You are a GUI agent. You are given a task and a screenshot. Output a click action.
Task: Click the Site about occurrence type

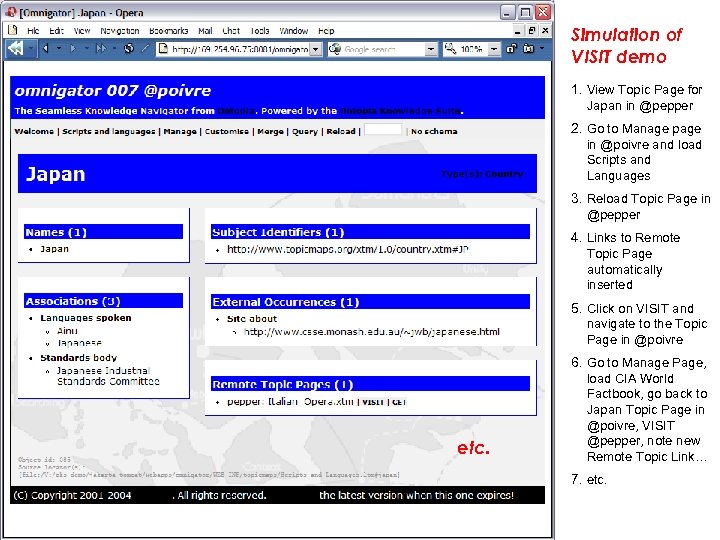pyautogui.click(x=252, y=319)
